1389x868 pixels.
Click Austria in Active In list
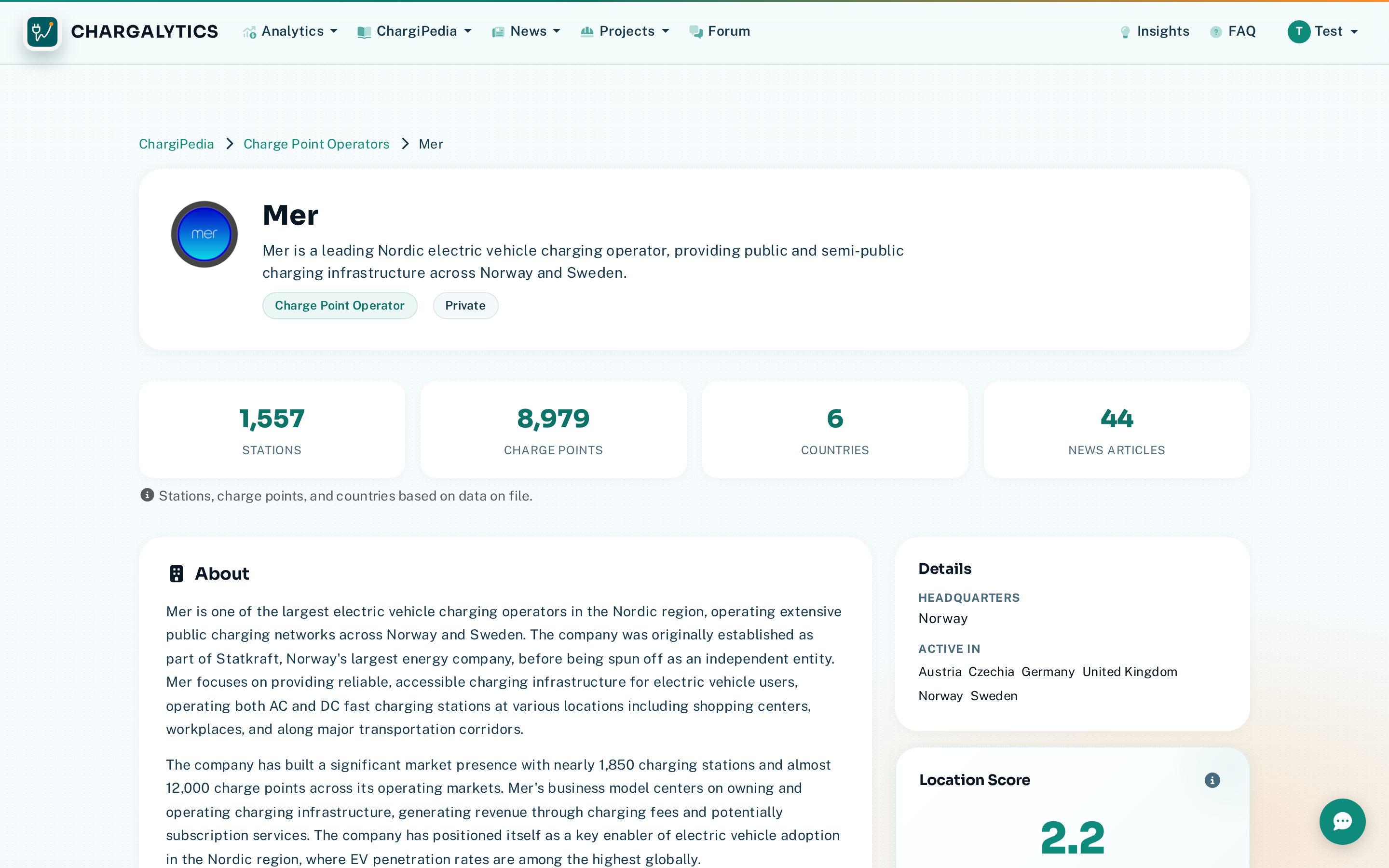[940, 672]
